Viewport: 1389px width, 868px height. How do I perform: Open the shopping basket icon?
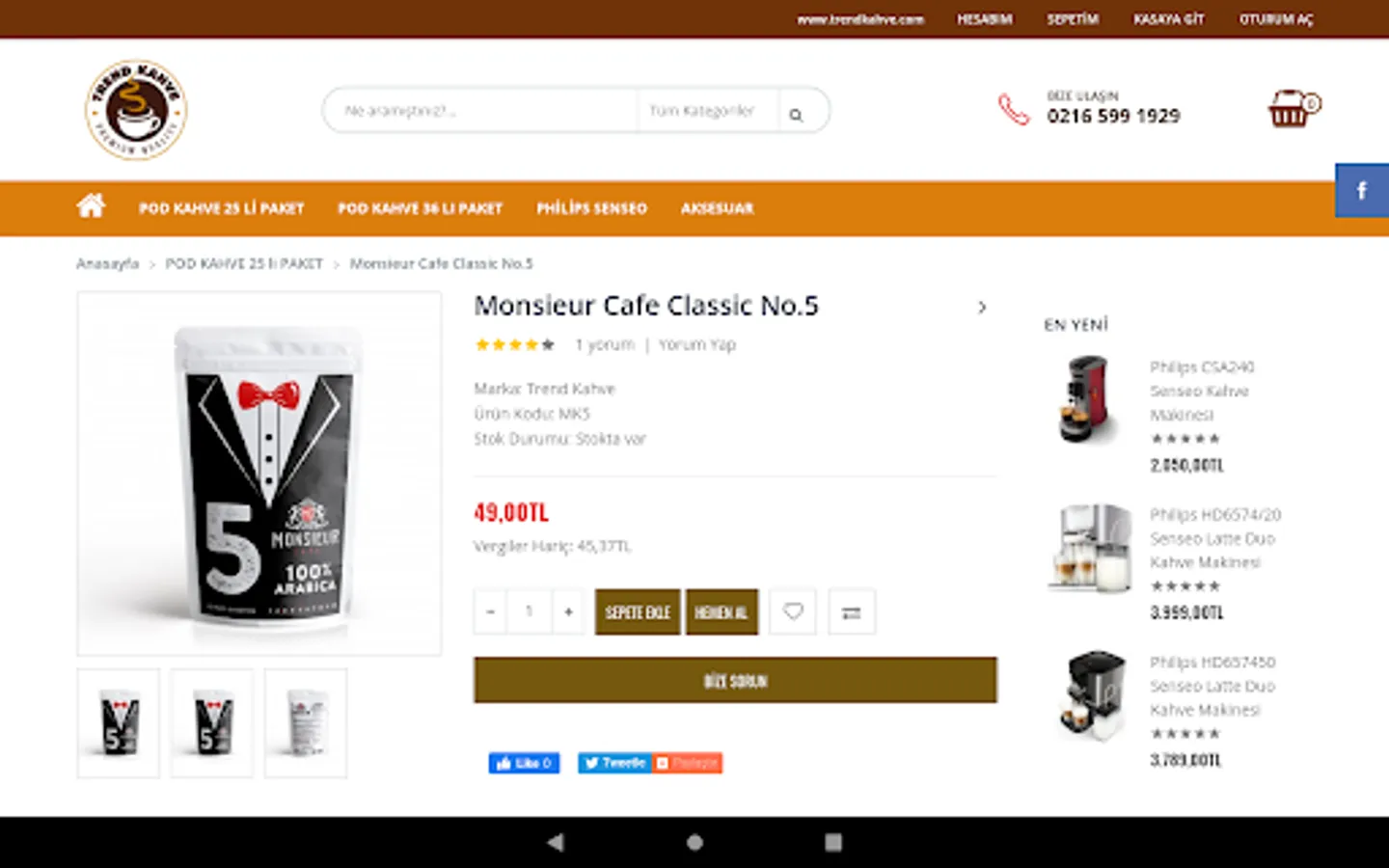coord(1293,109)
